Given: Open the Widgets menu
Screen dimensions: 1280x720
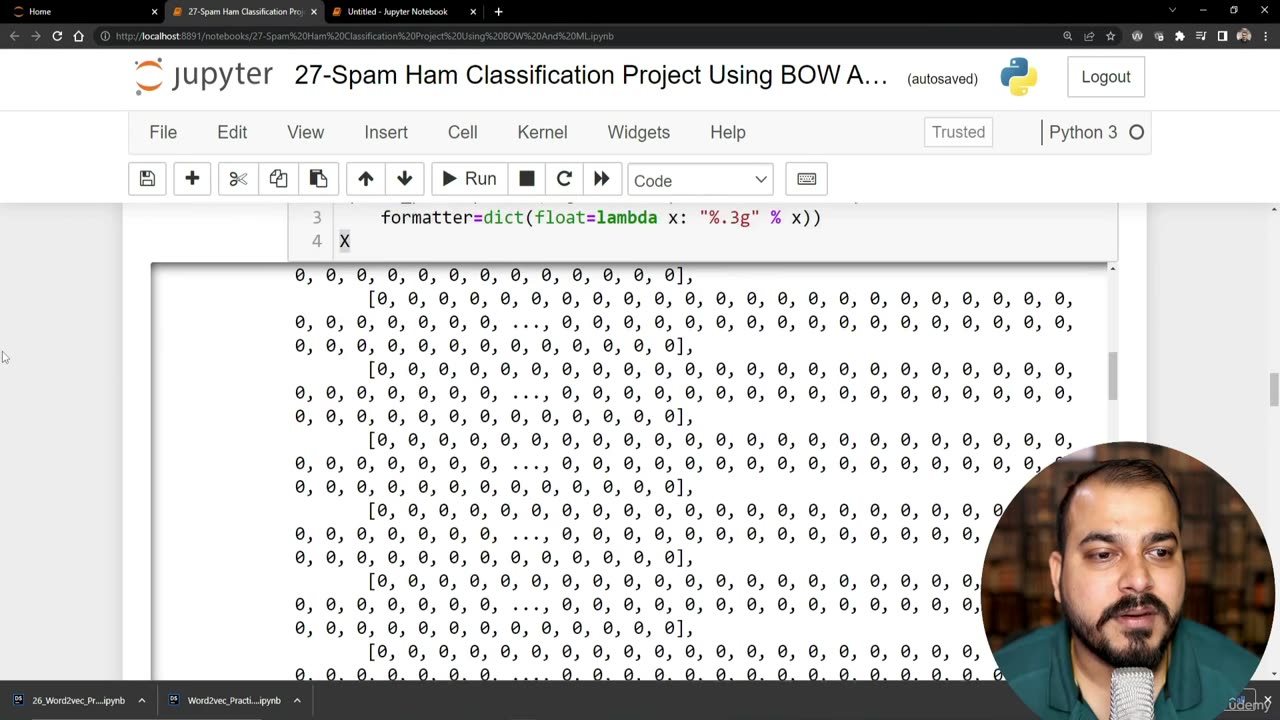Looking at the screenshot, I should 638,132.
